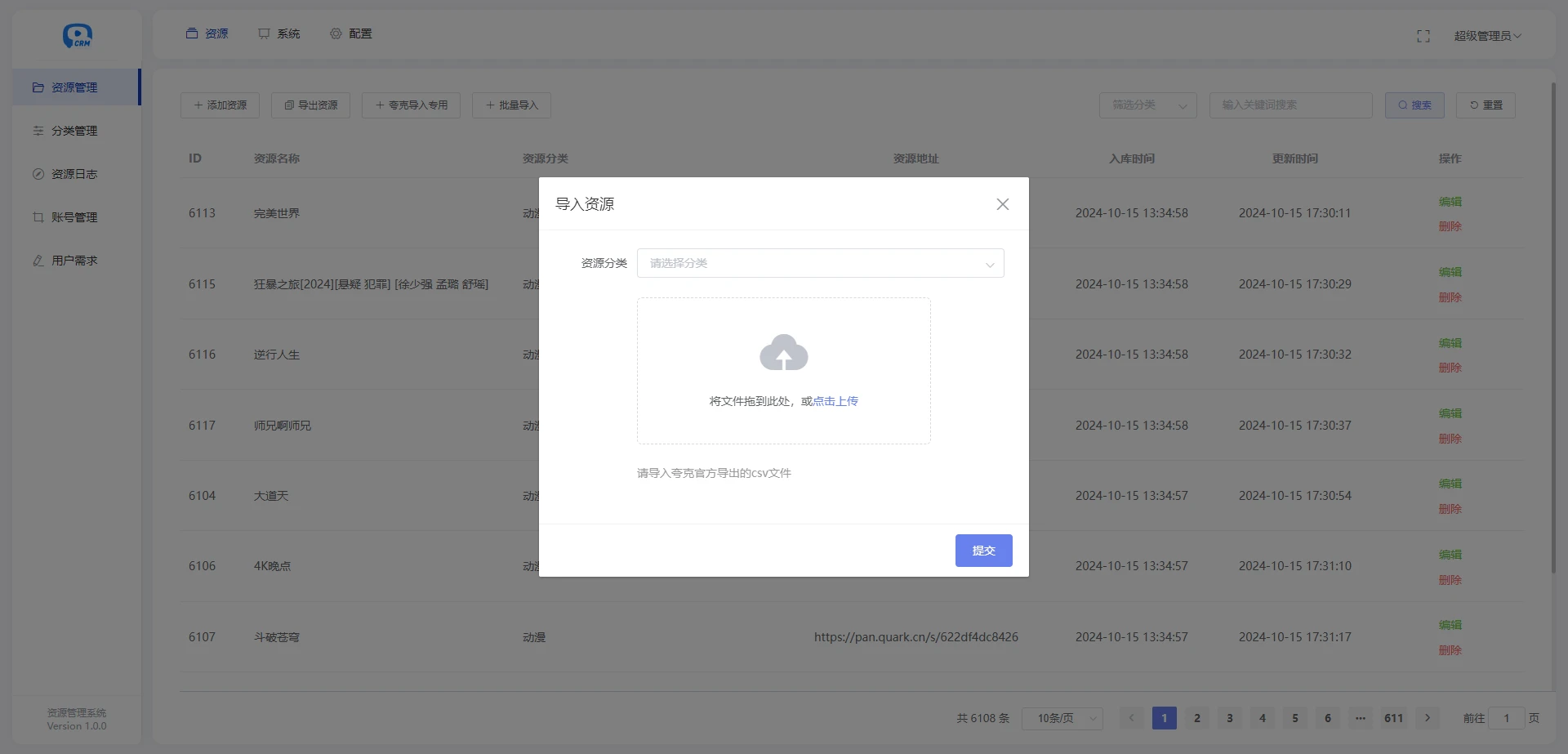Screen dimensions: 1568x754
Task: Click the 入库时间 column header
Action: click(x=1132, y=158)
